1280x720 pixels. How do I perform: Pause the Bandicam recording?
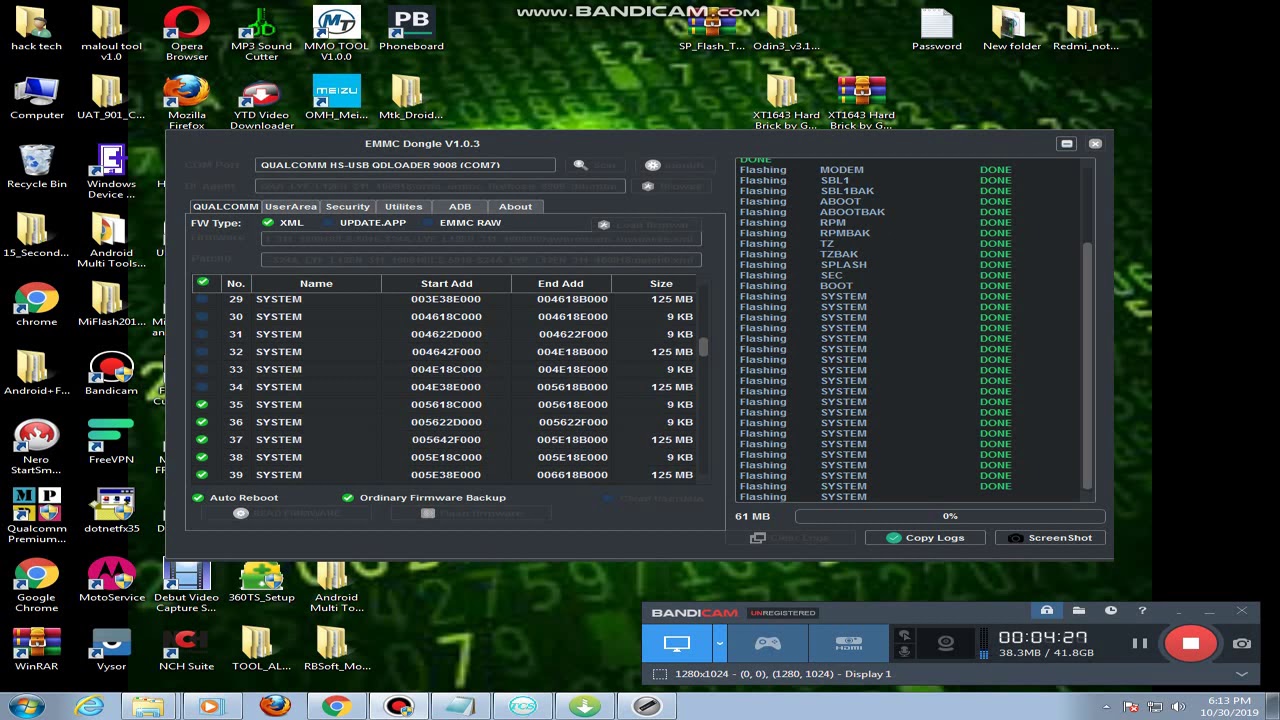[x=1139, y=644]
